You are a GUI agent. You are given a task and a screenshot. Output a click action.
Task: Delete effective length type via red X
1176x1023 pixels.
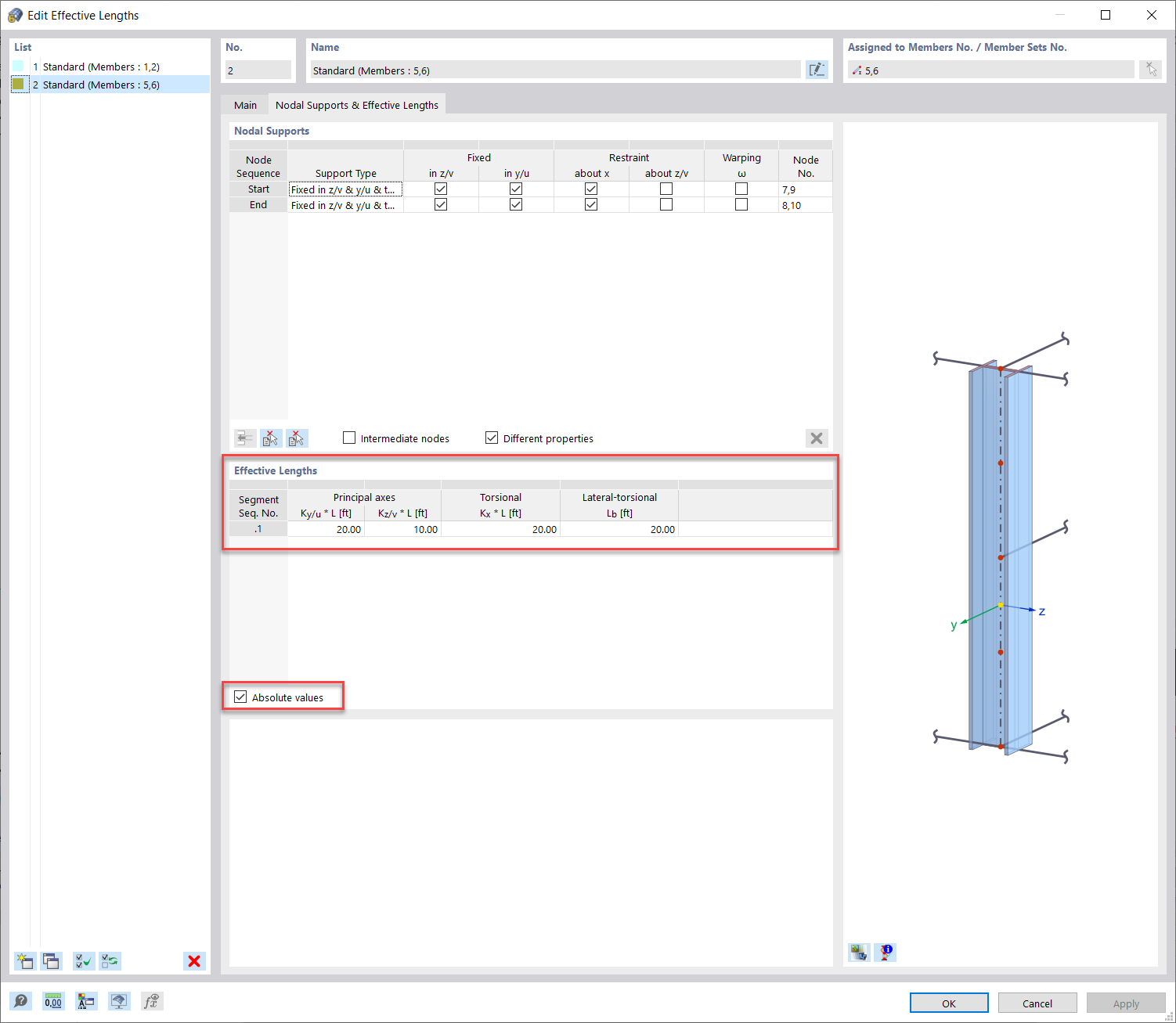tap(194, 961)
